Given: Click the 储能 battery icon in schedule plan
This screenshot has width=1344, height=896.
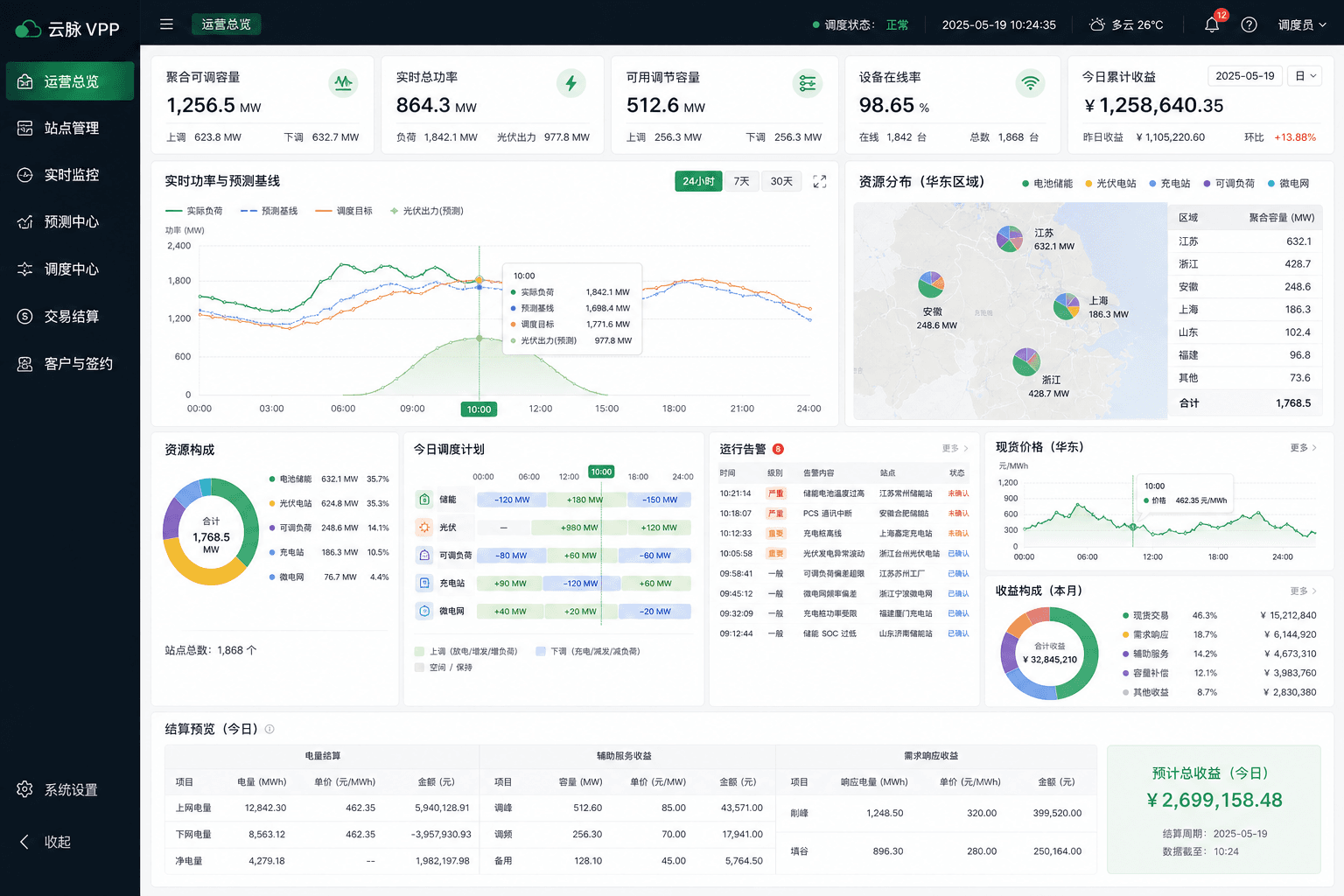Looking at the screenshot, I should [424, 499].
